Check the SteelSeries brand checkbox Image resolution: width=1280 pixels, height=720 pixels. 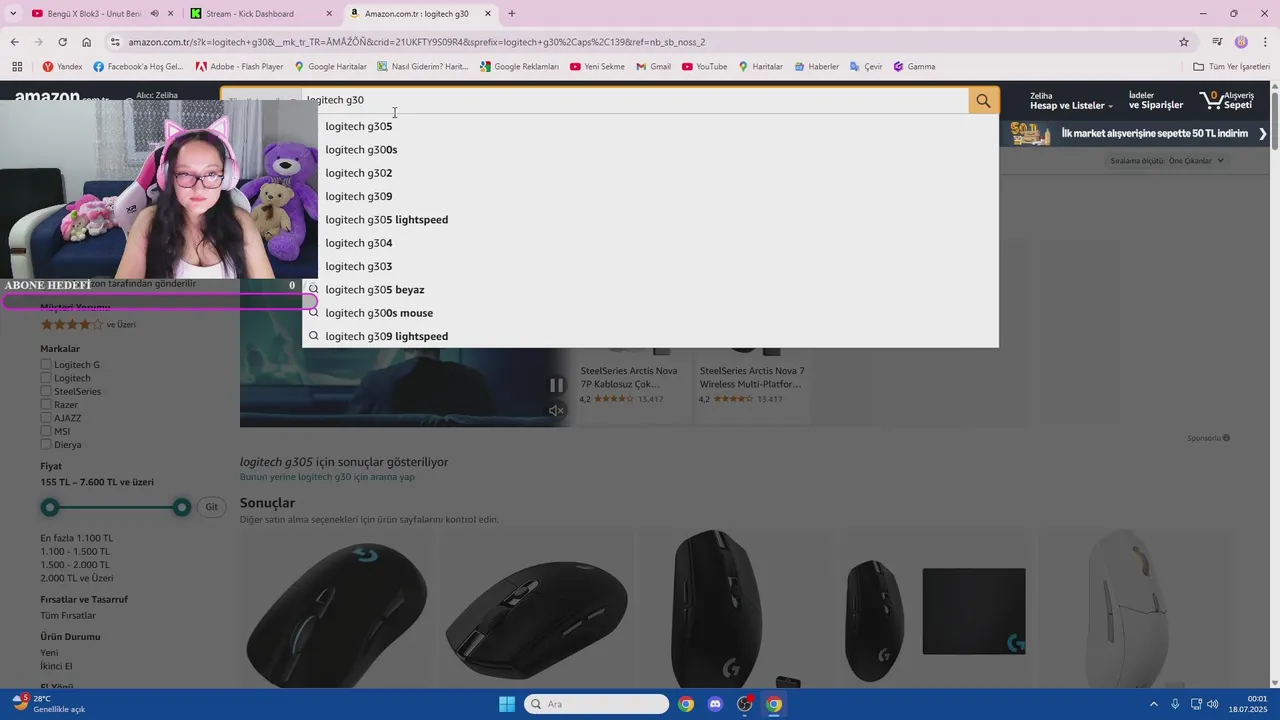click(x=46, y=391)
